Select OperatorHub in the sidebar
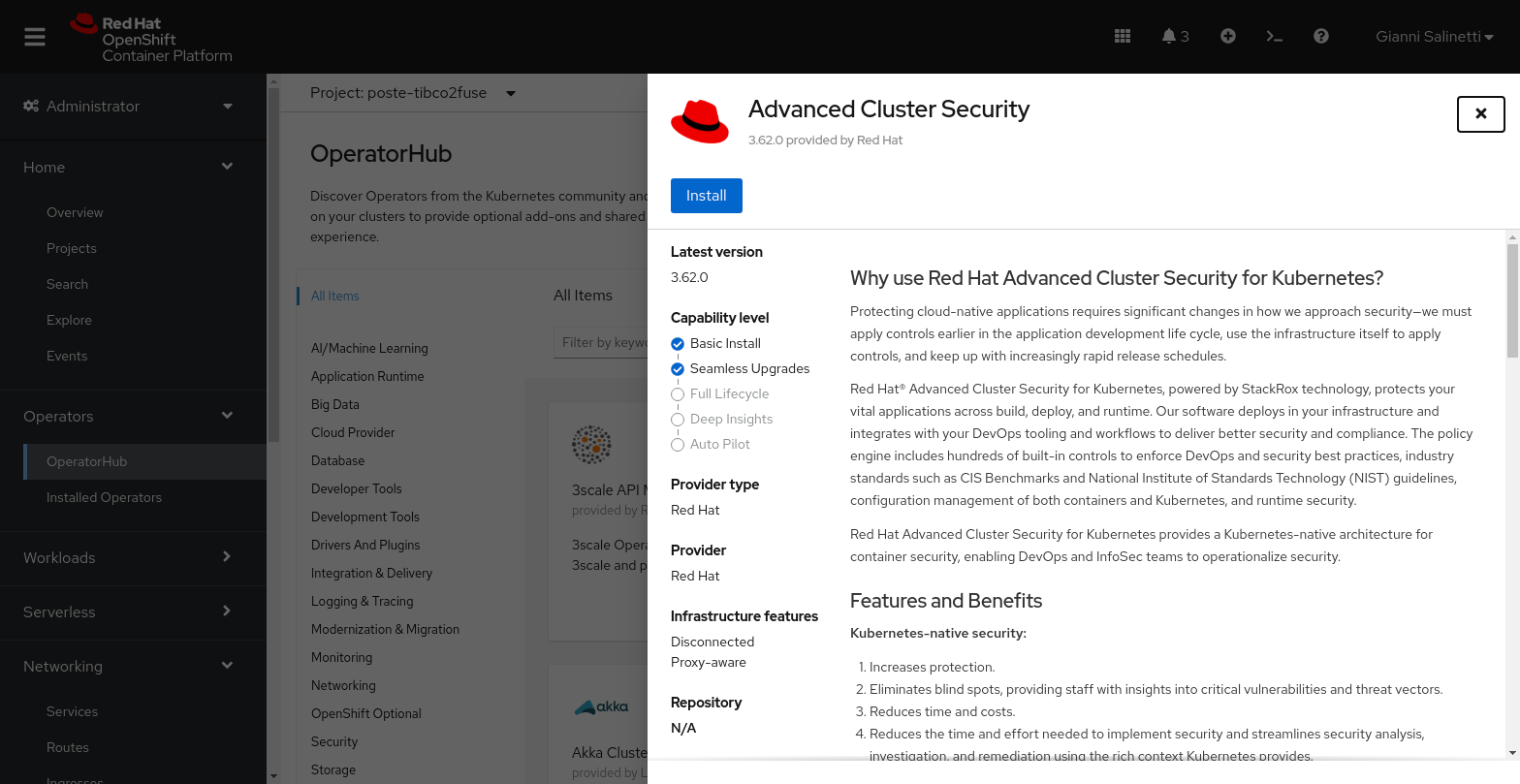1520x784 pixels. 144,461
